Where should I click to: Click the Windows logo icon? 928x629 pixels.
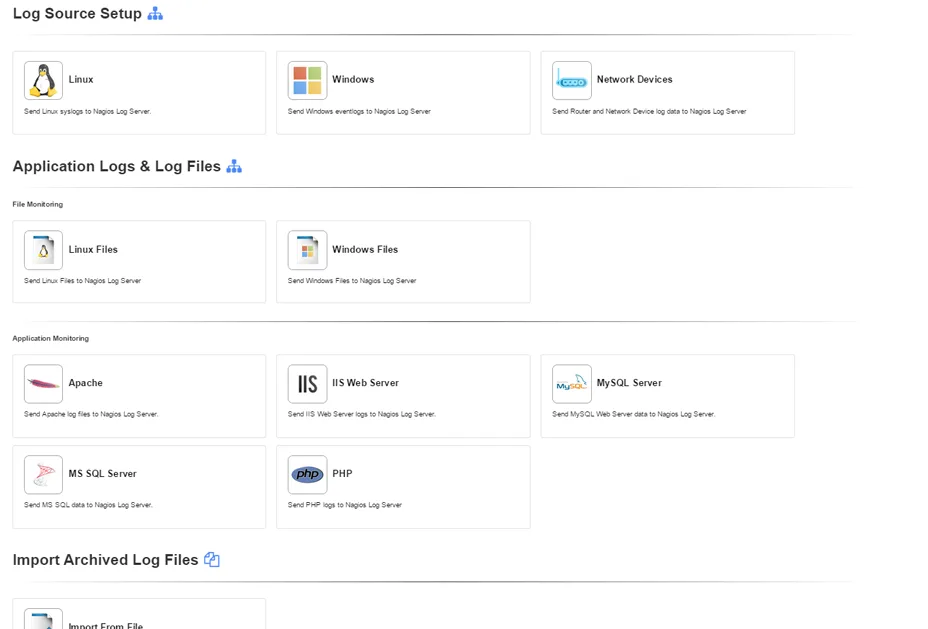(307, 80)
